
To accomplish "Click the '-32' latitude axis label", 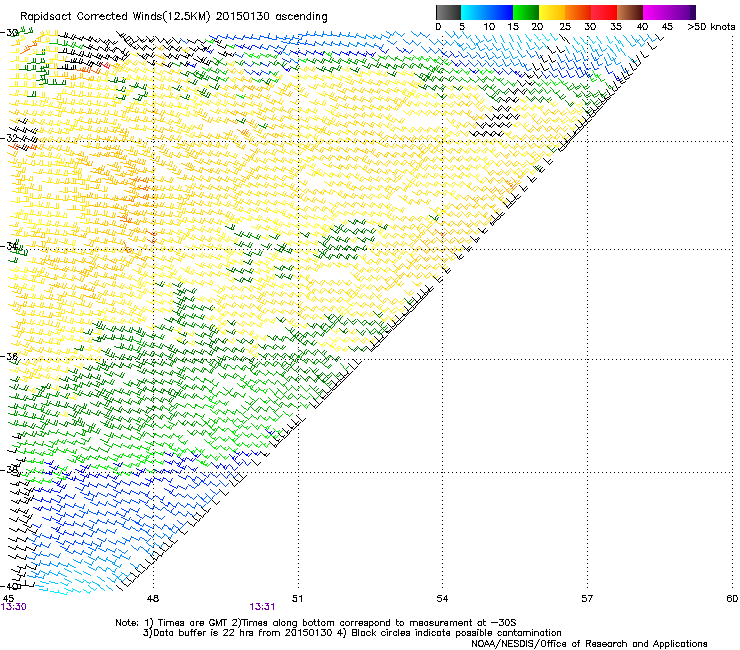I will (x=9, y=138).
